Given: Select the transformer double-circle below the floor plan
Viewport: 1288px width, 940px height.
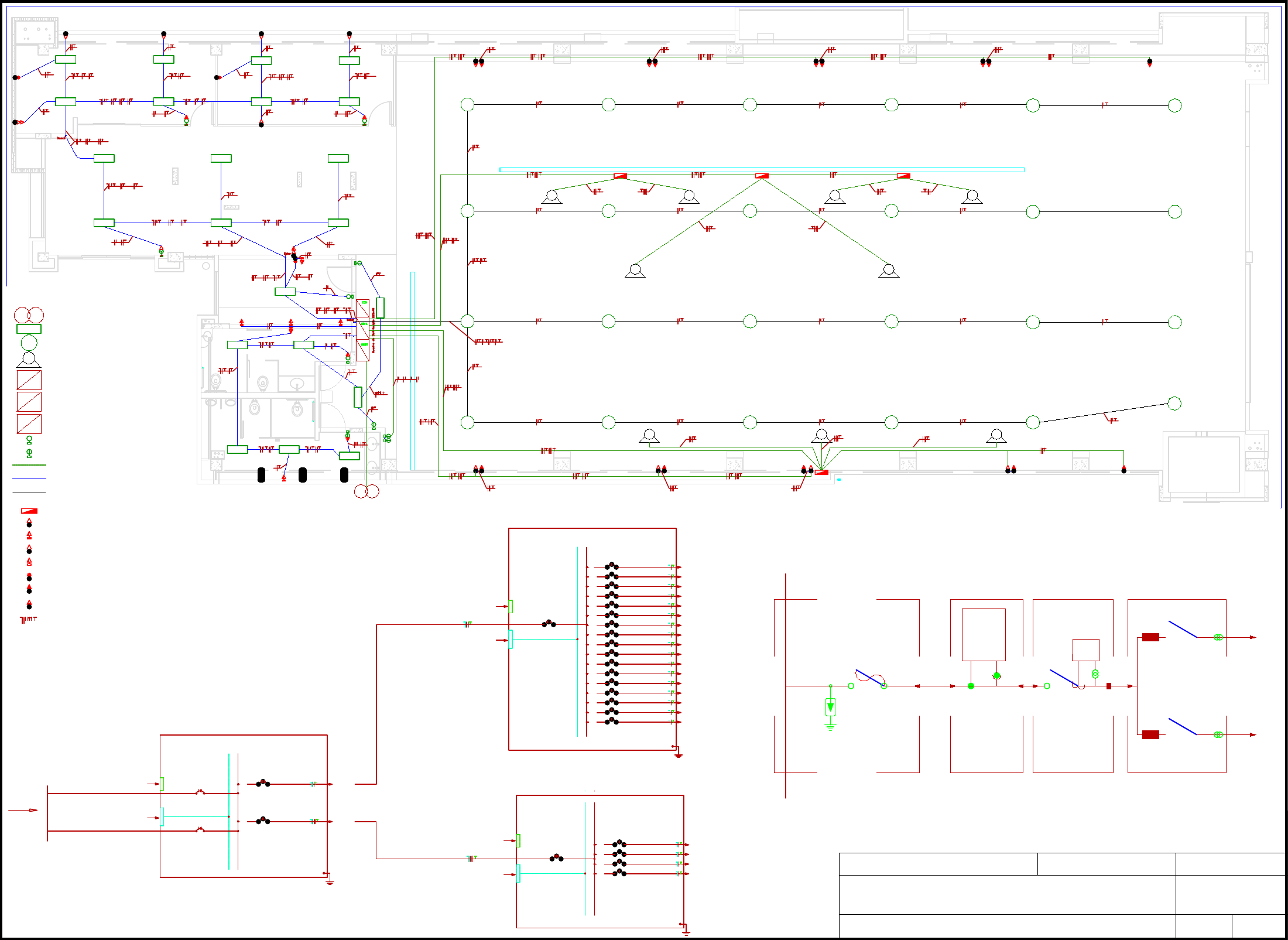Looking at the screenshot, I should [366, 491].
